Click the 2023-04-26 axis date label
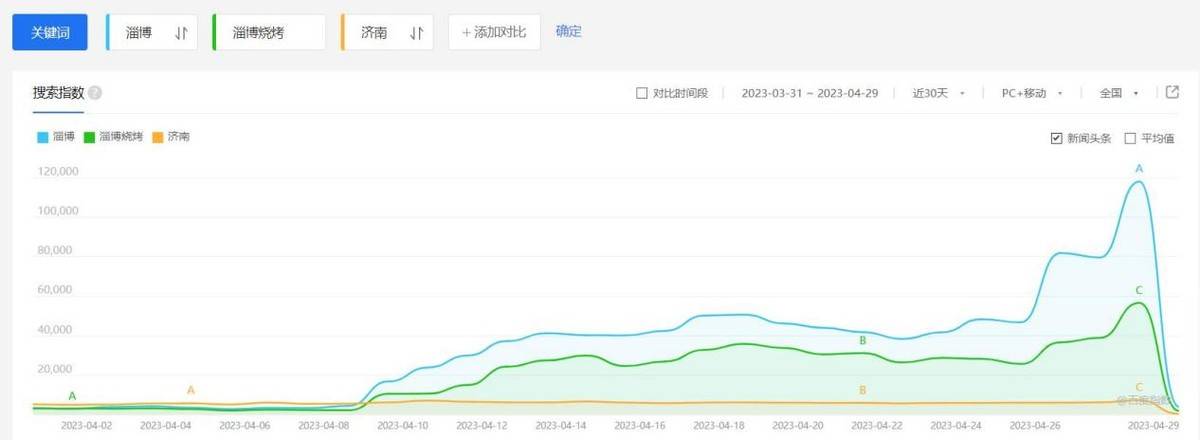Image resolution: width=1200 pixels, height=440 pixels. pos(1035,425)
